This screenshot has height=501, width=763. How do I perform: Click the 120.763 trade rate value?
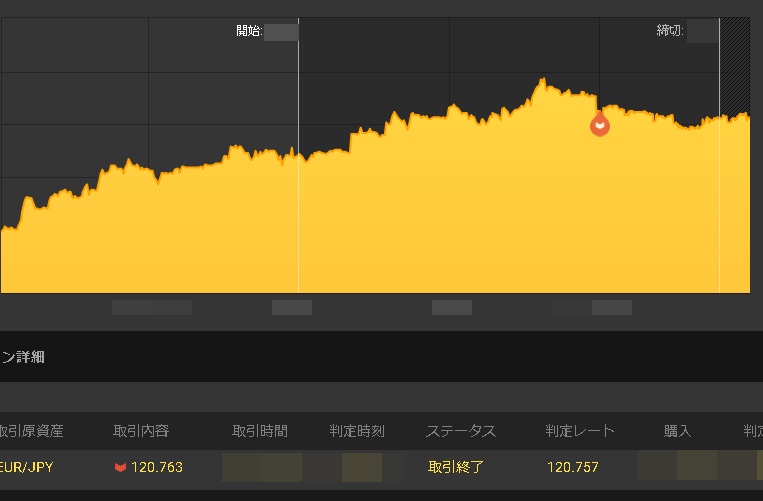157,467
